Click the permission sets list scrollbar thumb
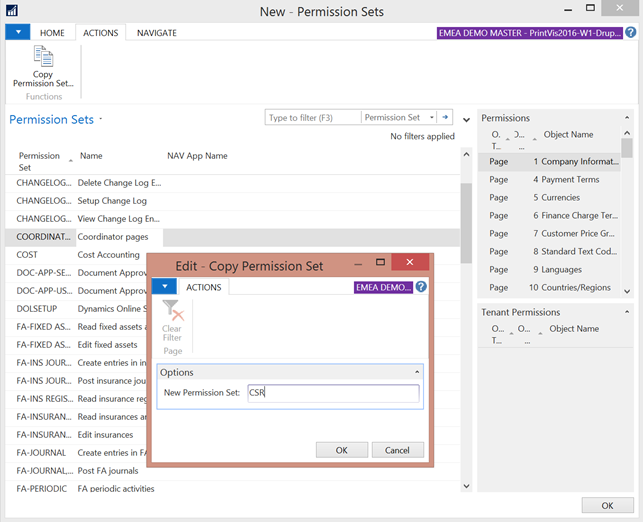The height and width of the screenshot is (522, 643). (466, 223)
